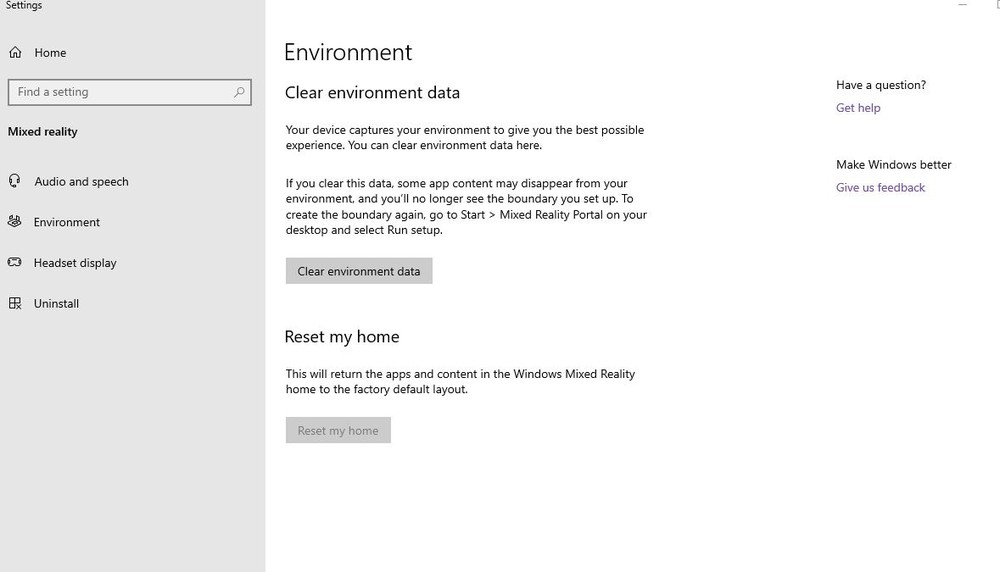Open the Get help link

click(x=858, y=108)
